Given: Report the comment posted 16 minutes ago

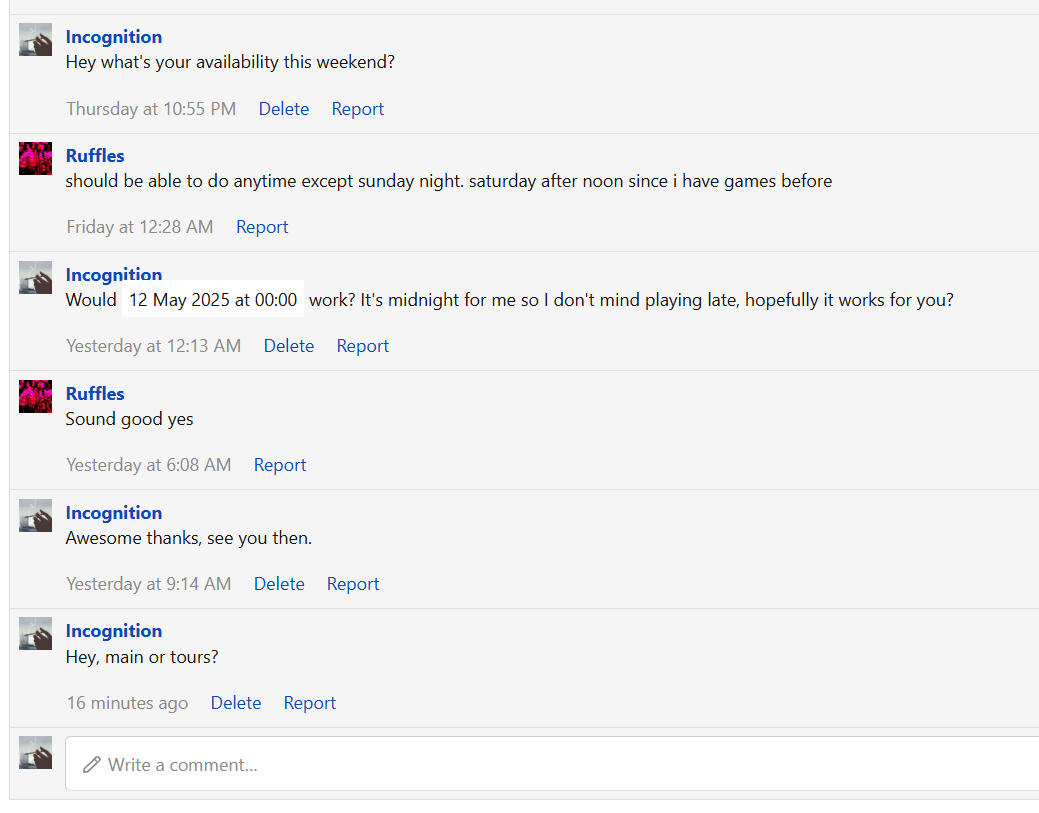Looking at the screenshot, I should click(x=310, y=703).
